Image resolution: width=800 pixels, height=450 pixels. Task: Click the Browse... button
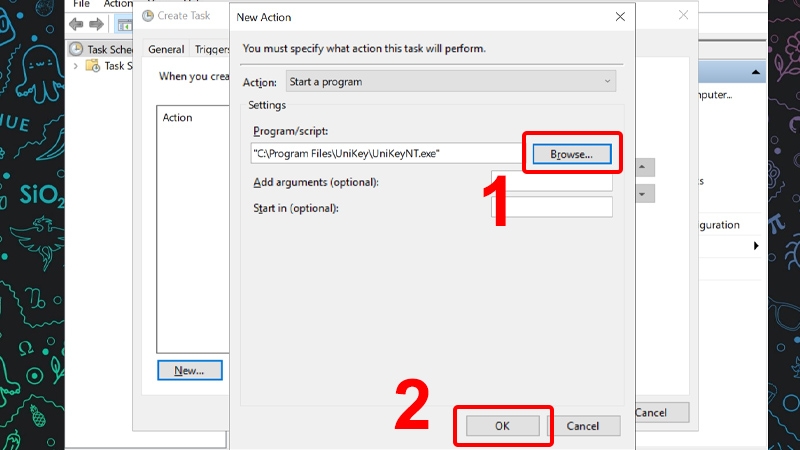click(571, 154)
